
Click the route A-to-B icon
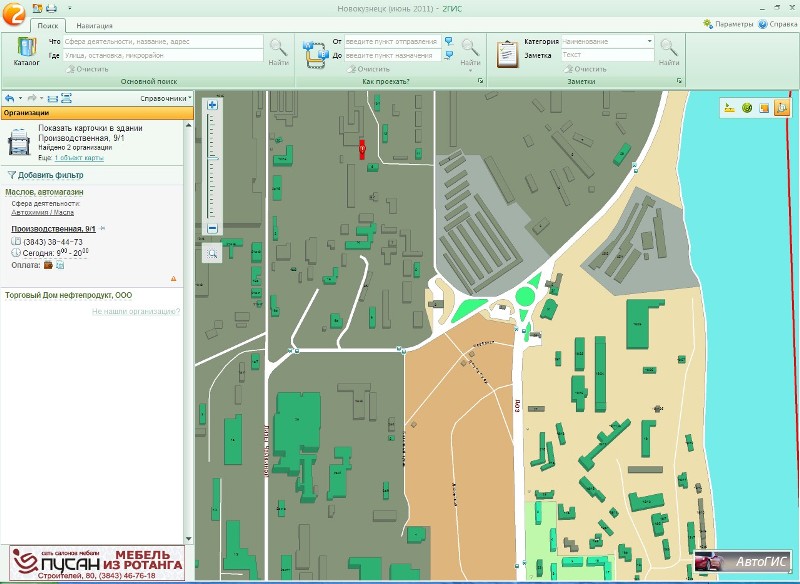click(314, 54)
